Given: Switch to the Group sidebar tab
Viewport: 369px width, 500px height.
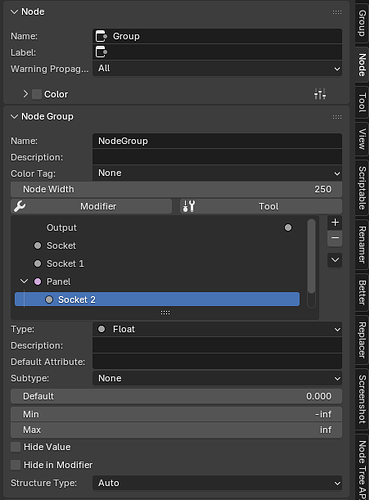Looking at the screenshot, I should [362, 23].
